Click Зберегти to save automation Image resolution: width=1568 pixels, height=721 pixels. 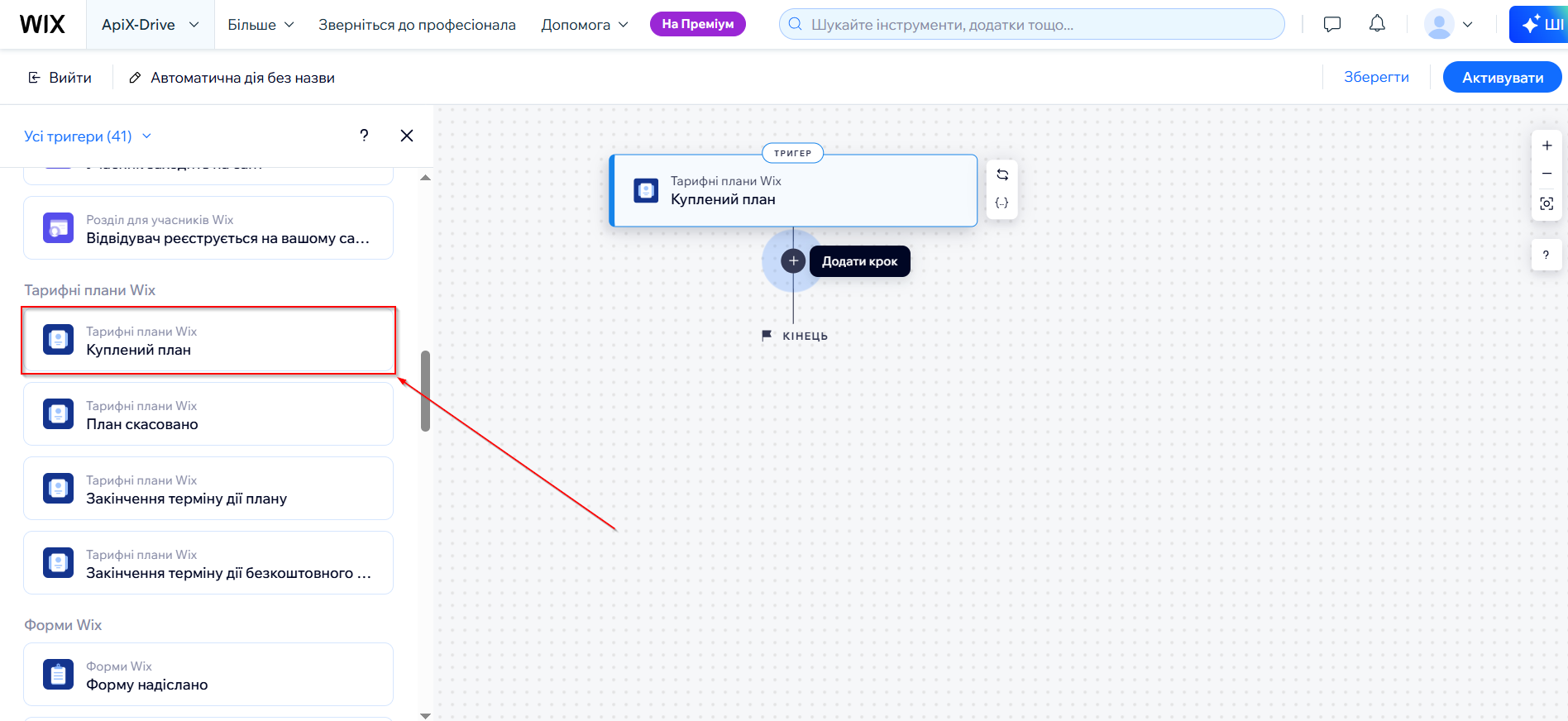(1376, 77)
